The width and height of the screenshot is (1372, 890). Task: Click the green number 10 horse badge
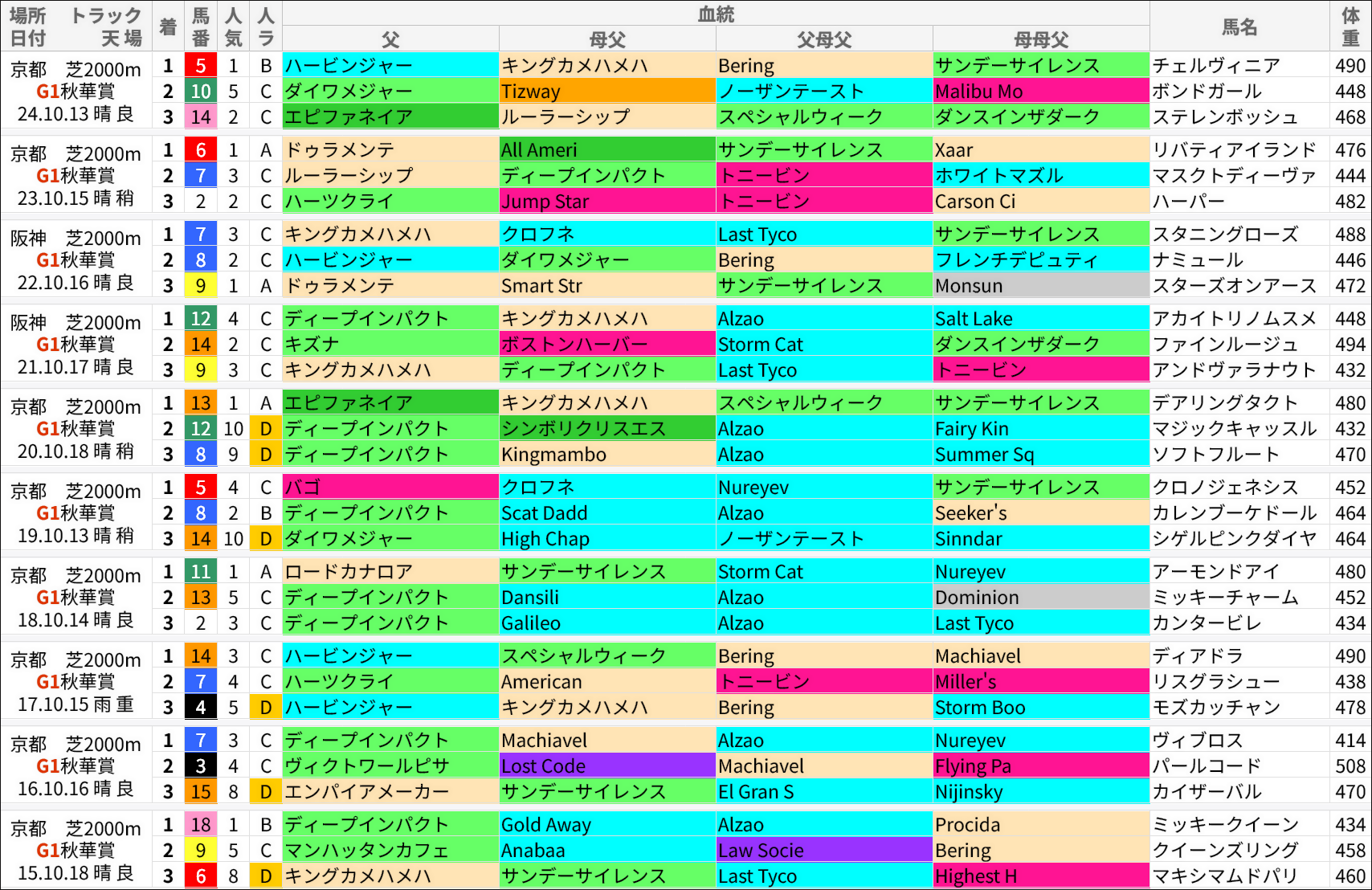click(x=201, y=92)
